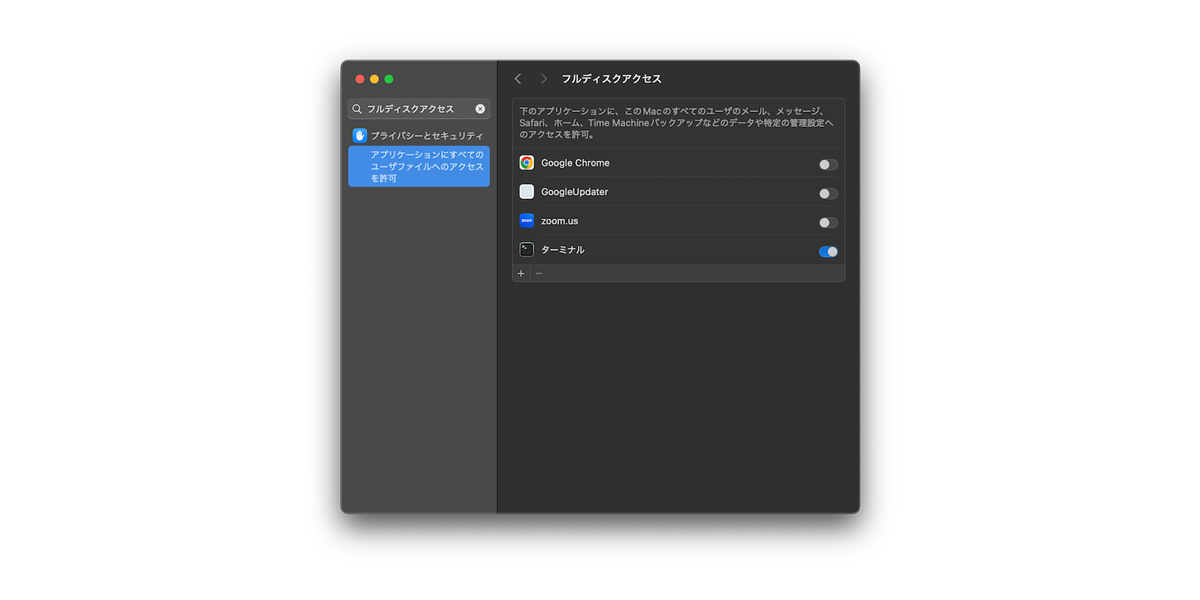
Task: Click the zoom.us app icon
Action: (527, 221)
